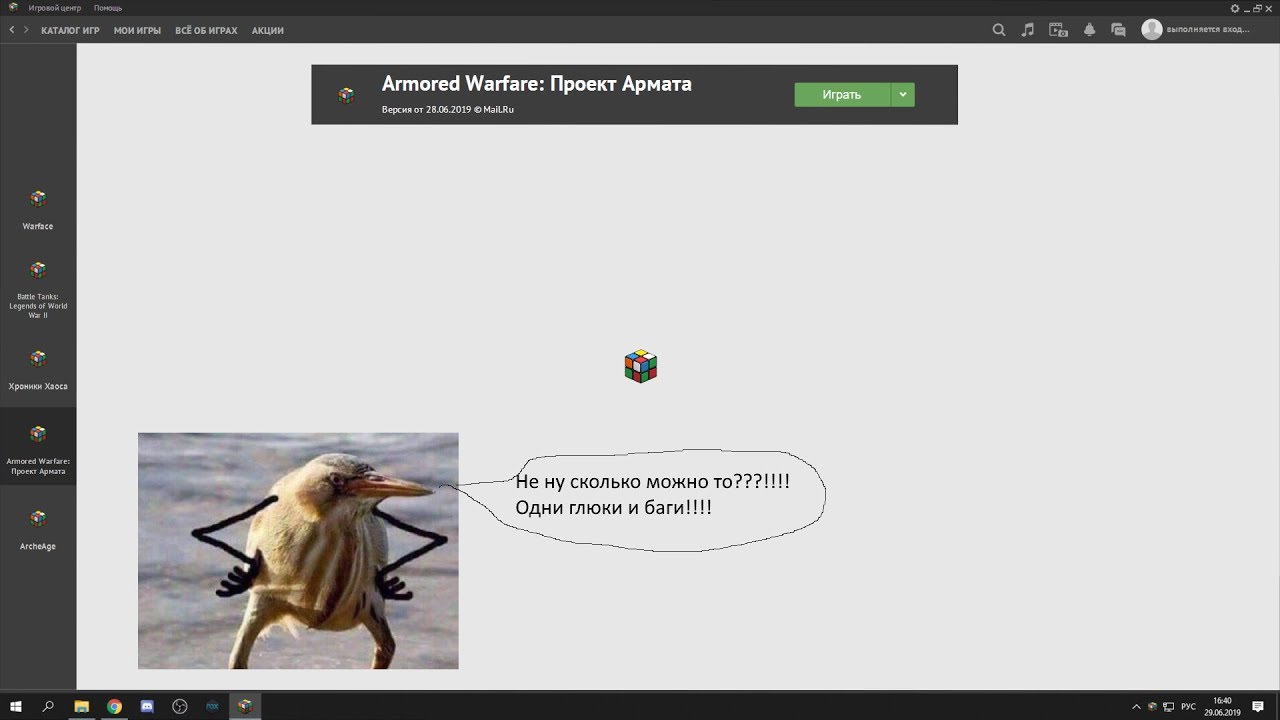Image resolution: width=1280 pixels, height=720 pixels.
Task: Open OBS Studio from the taskbar
Action: click(180, 706)
